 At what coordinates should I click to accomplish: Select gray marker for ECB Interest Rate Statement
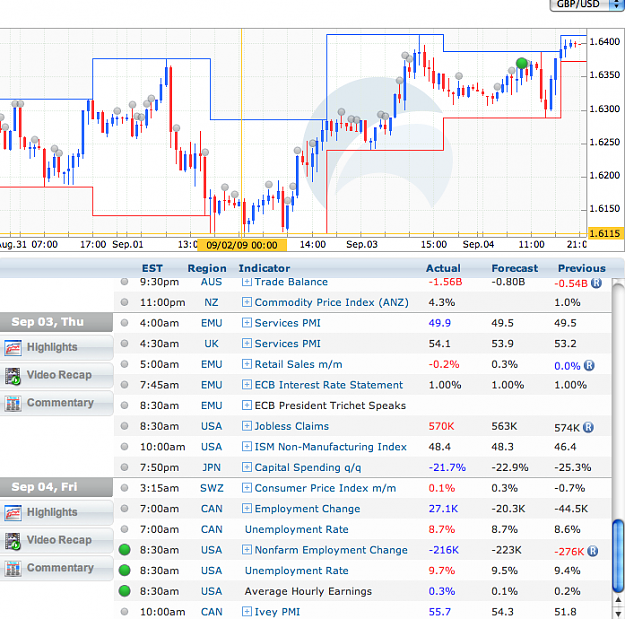tap(124, 385)
